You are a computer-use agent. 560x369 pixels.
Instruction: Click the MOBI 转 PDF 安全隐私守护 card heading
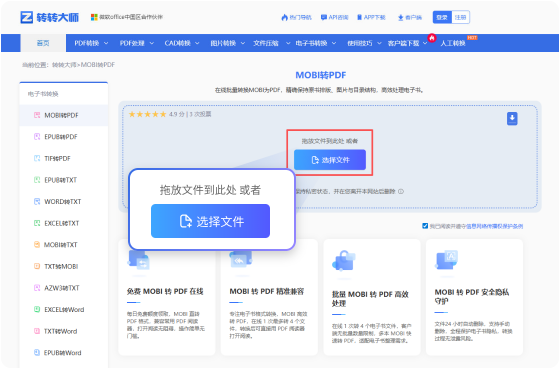pyautogui.click(x=471, y=297)
